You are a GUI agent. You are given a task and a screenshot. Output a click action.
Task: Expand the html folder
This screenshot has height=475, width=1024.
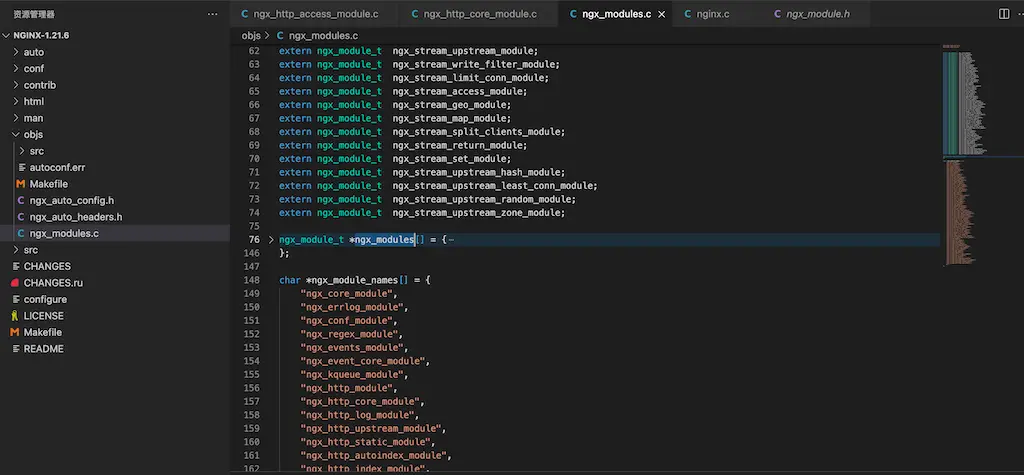(x=33, y=101)
